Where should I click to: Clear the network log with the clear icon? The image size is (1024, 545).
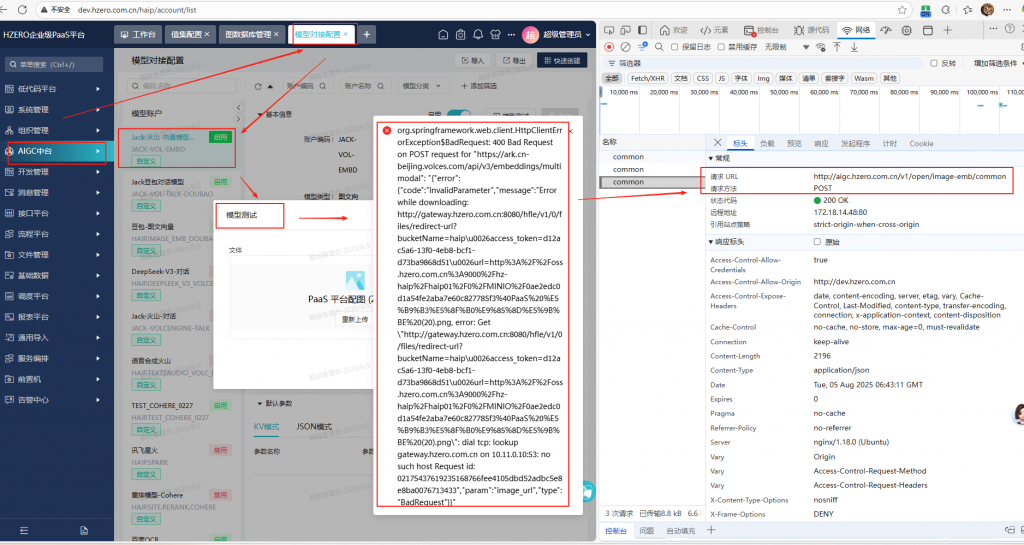626,46
